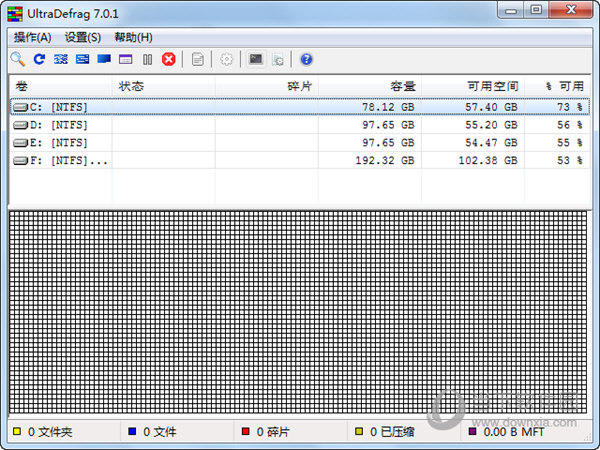
Task: Click the 0 文件夹 status text
Action: coord(50,432)
